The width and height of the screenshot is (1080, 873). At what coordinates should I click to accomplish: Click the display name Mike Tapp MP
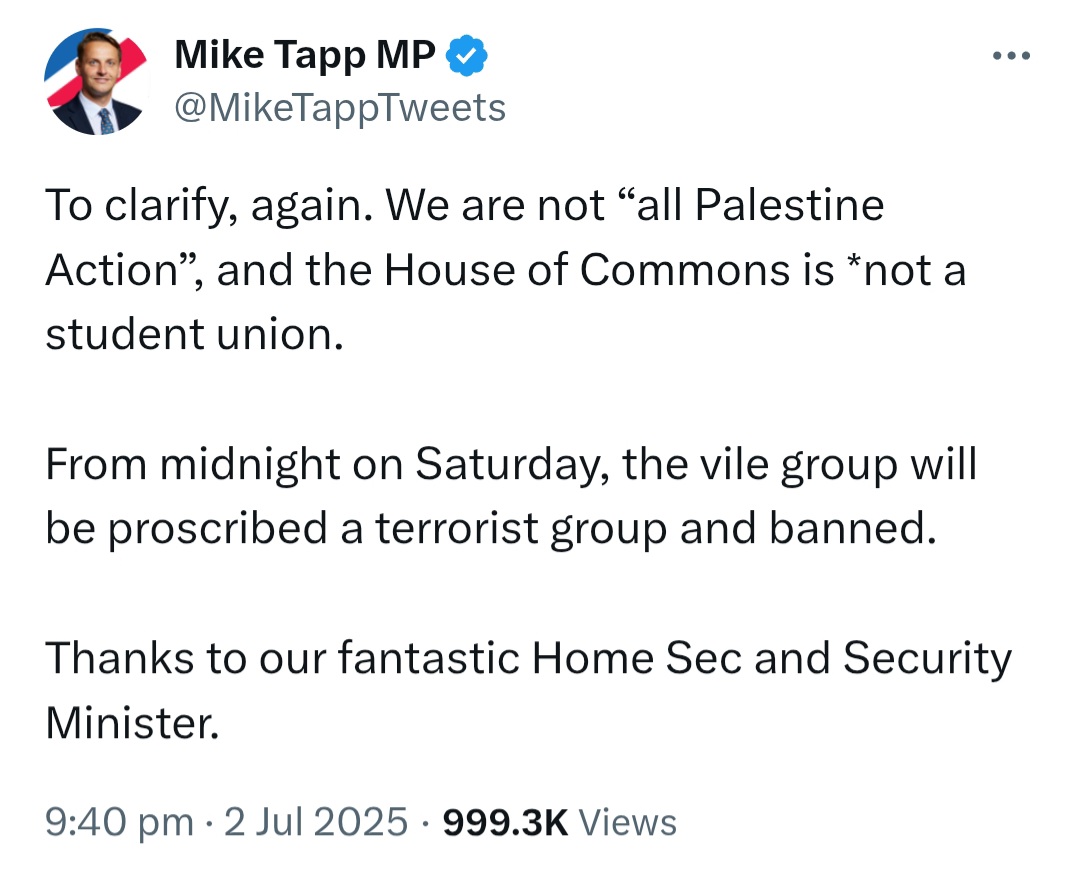pyautogui.click(x=304, y=55)
